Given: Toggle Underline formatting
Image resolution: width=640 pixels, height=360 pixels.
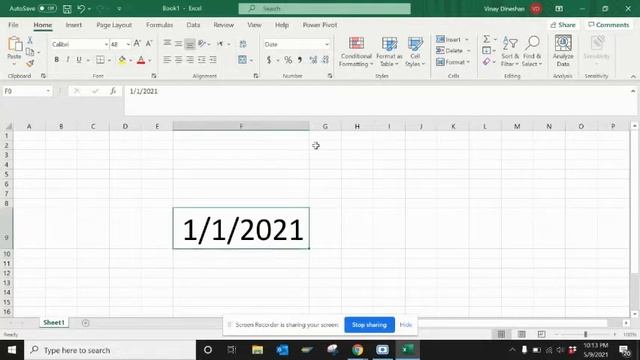Looking at the screenshot, I should 79,60.
